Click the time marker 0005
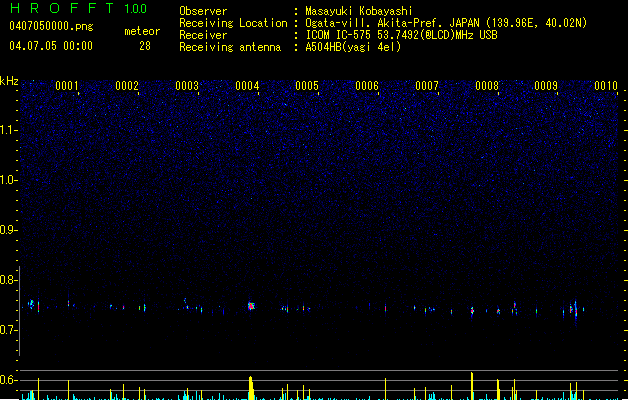629x400 pixels. tap(307, 86)
